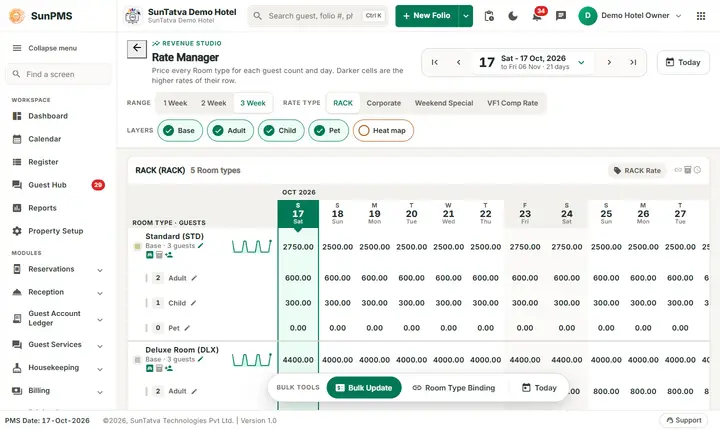Viewport: 720px width, 430px height.
Task: Edit Standard Child row pencil icon
Action: point(193,303)
